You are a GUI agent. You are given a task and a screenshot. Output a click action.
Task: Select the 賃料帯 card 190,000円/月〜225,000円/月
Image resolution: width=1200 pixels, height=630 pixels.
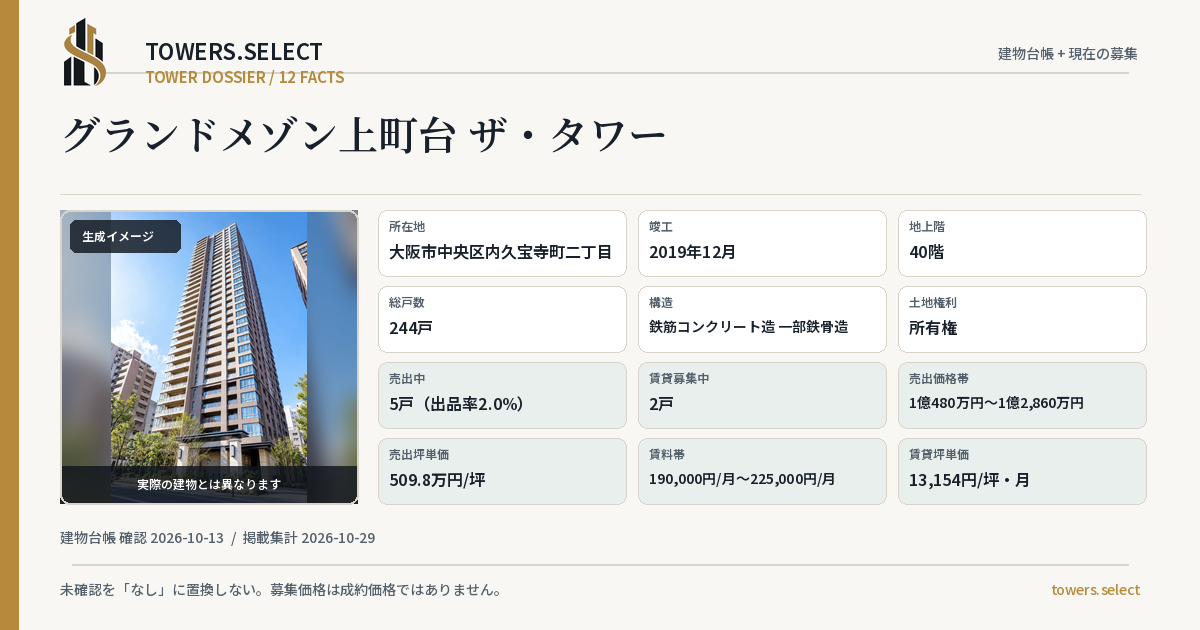click(x=762, y=471)
